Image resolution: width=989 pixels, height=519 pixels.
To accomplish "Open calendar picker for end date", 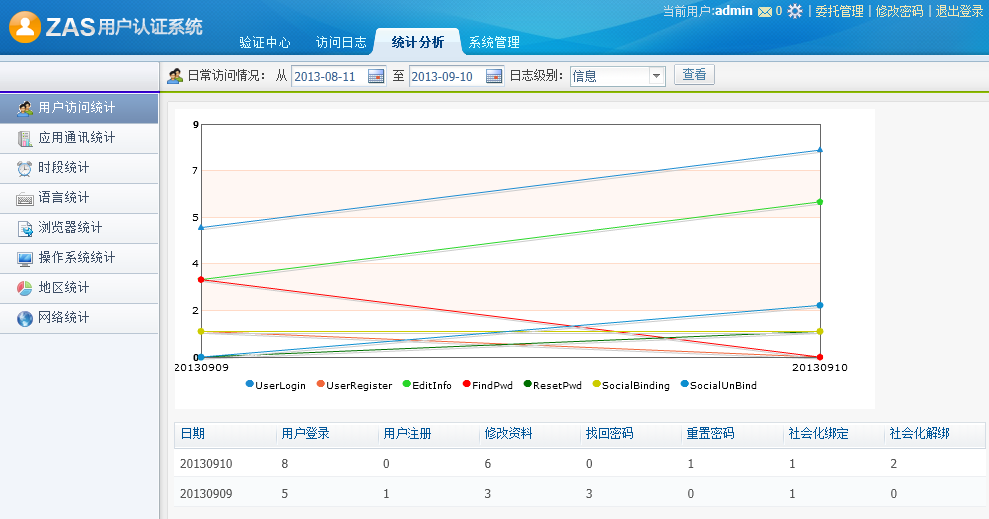I will [494, 76].
